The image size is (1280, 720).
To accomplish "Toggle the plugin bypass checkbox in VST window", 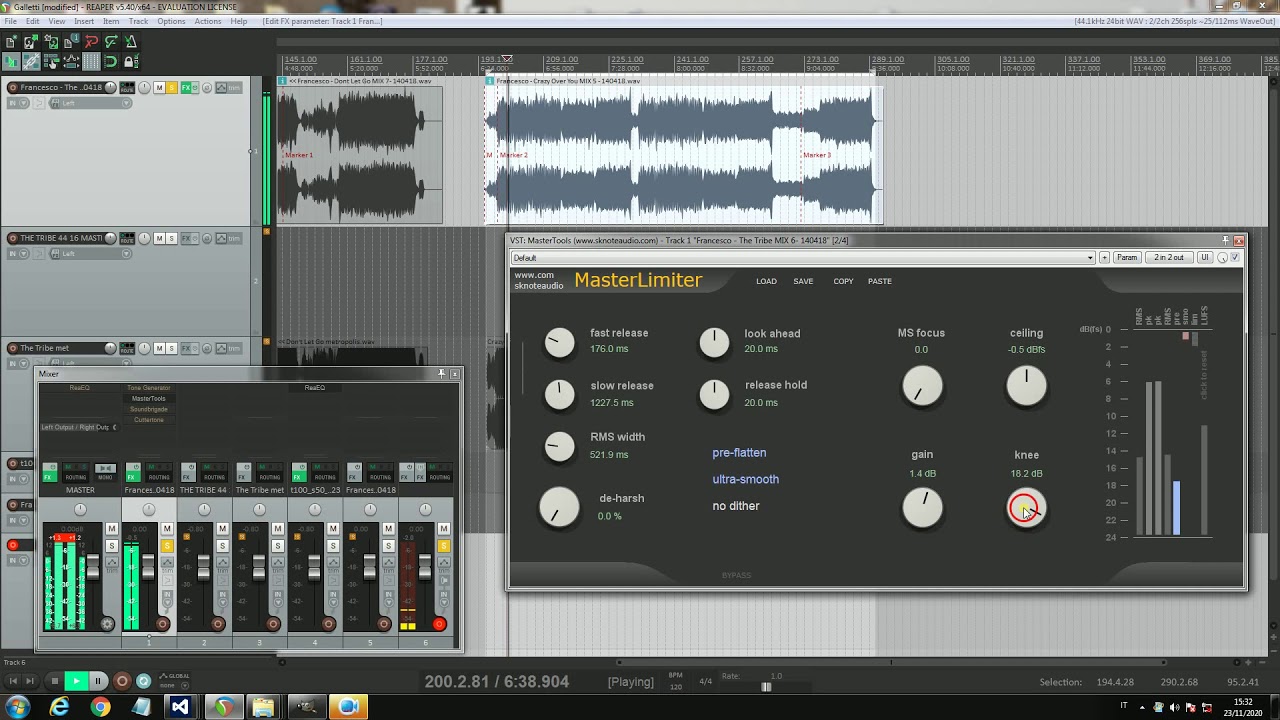I will click(x=1235, y=257).
